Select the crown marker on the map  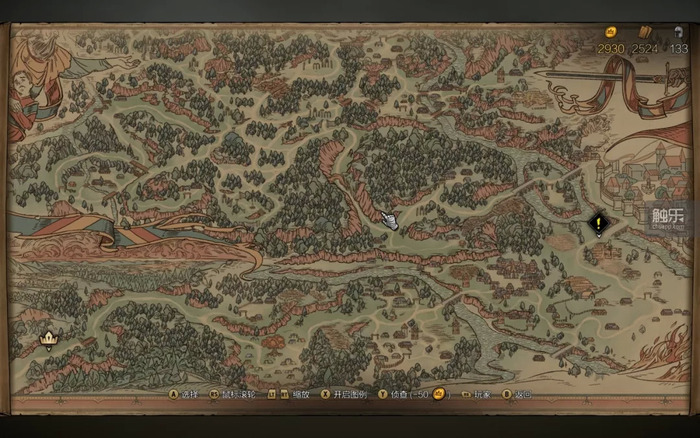[49, 339]
